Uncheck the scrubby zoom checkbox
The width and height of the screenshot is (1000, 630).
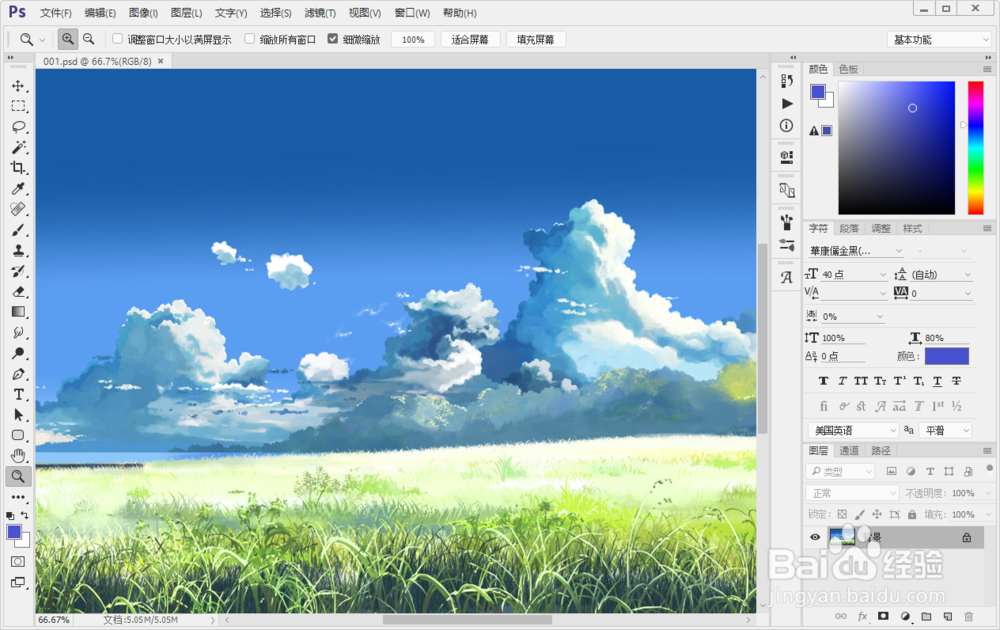(x=333, y=39)
